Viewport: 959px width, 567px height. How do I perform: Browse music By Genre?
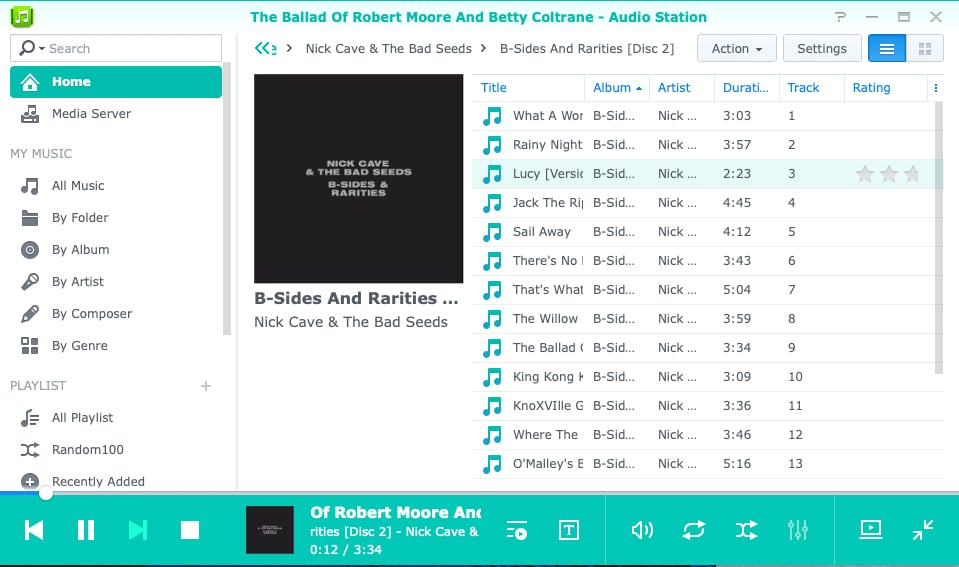[x=116, y=346]
